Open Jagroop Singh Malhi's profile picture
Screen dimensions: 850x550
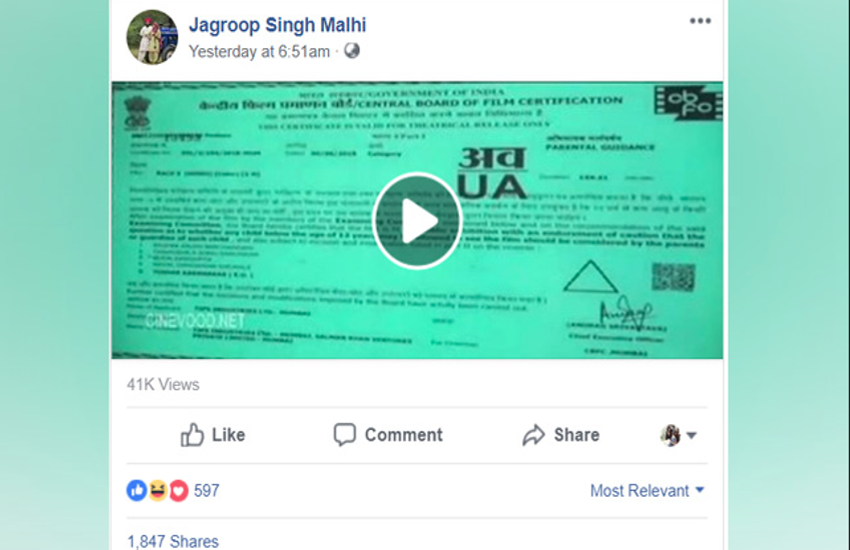tap(152, 37)
